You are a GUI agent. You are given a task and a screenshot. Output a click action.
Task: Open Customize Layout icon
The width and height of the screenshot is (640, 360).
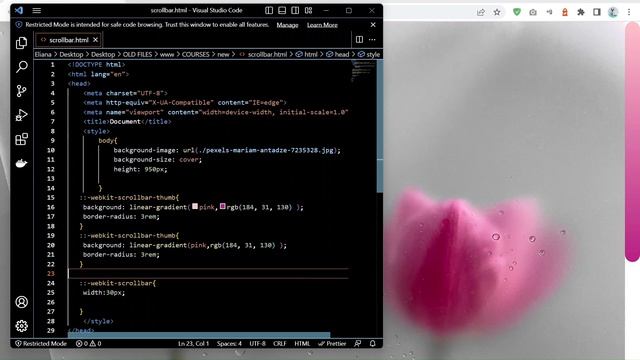309,11
